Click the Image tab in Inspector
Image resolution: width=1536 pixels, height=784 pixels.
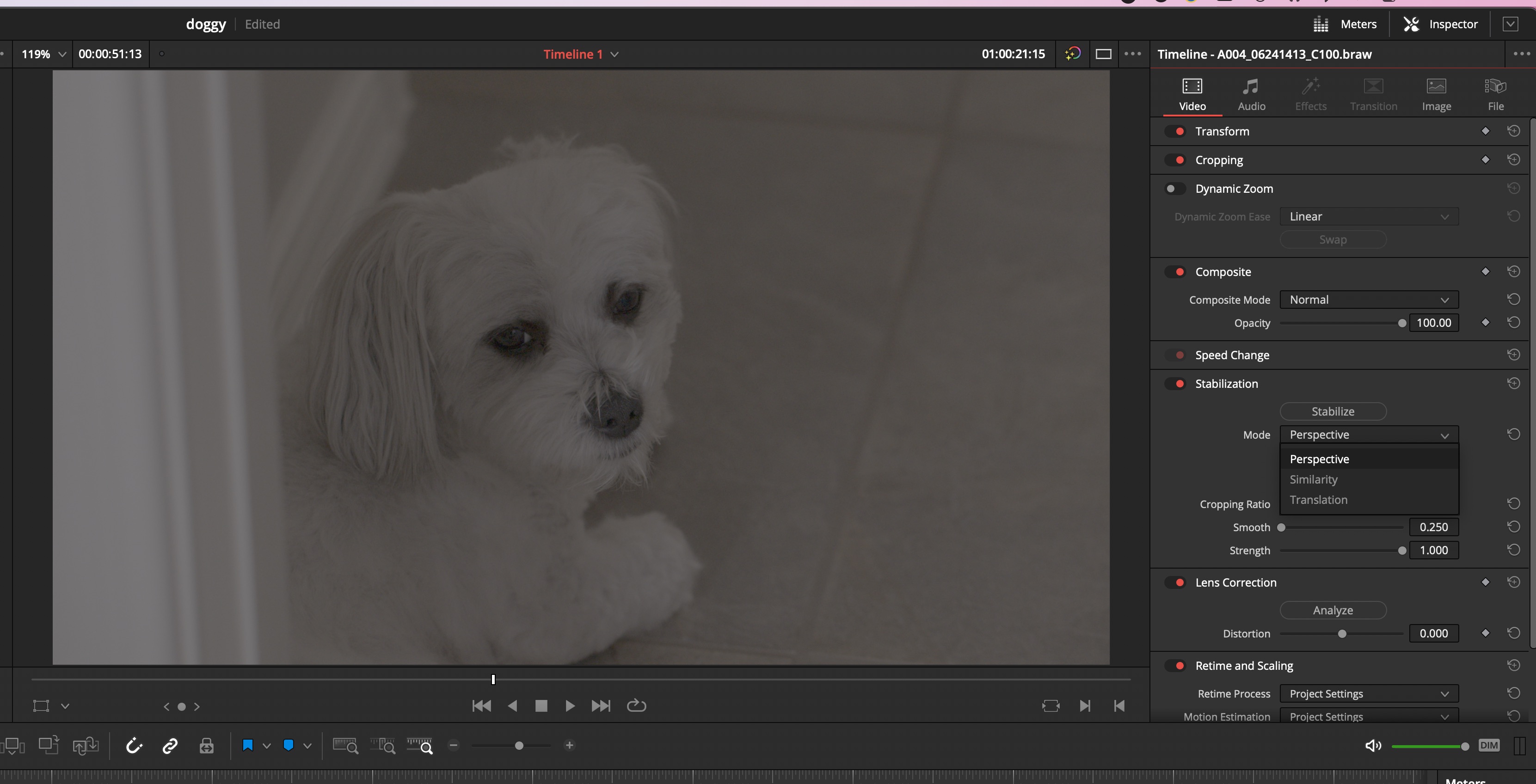pos(1437,93)
